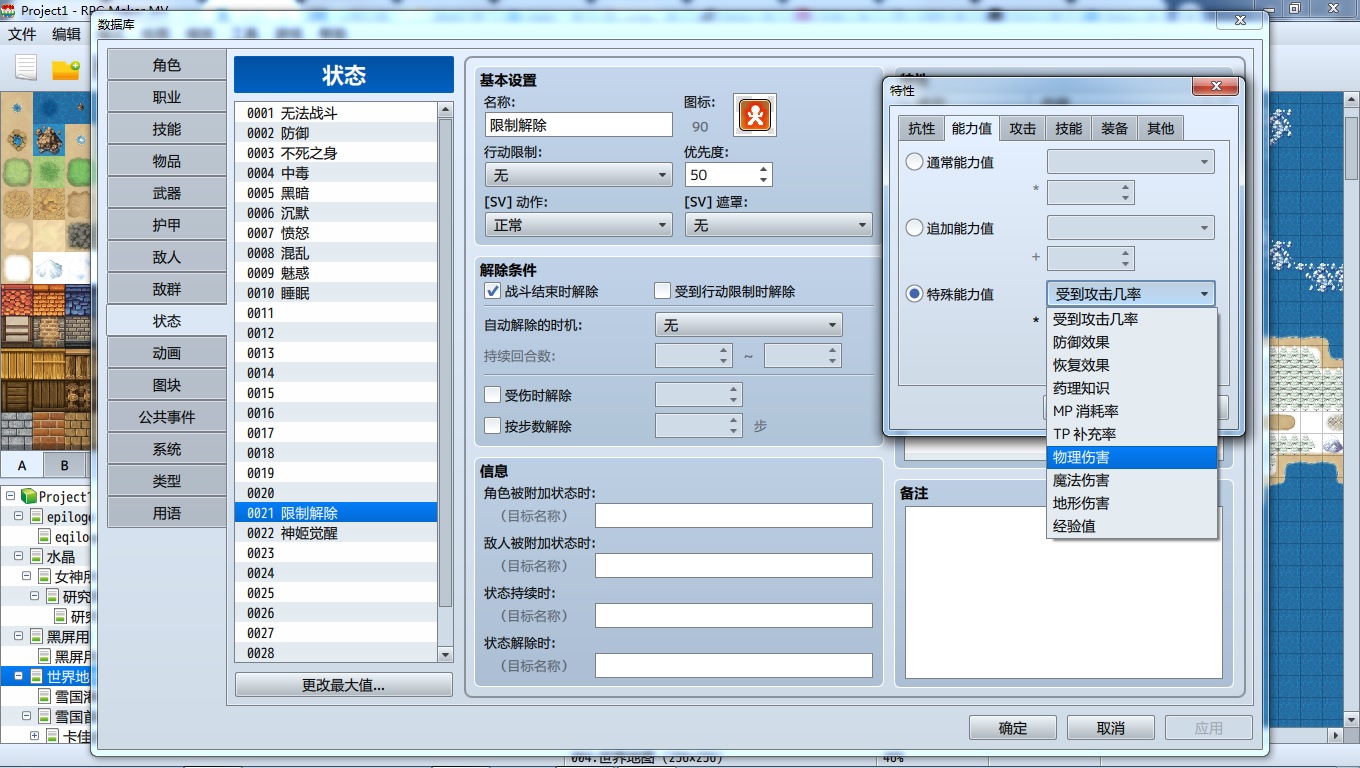Open the 公共事件 database category

point(167,417)
